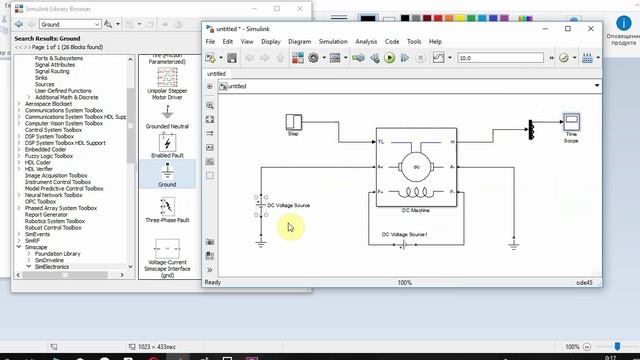Expand the Aerospace Blockset tree node
The image size is (640, 360).
pyautogui.click(x=19, y=104)
